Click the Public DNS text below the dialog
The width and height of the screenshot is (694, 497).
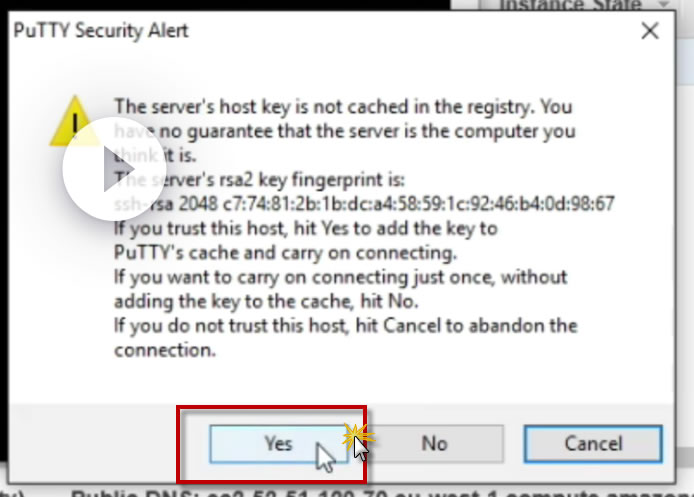pyautogui.click(x=381, y=493)
